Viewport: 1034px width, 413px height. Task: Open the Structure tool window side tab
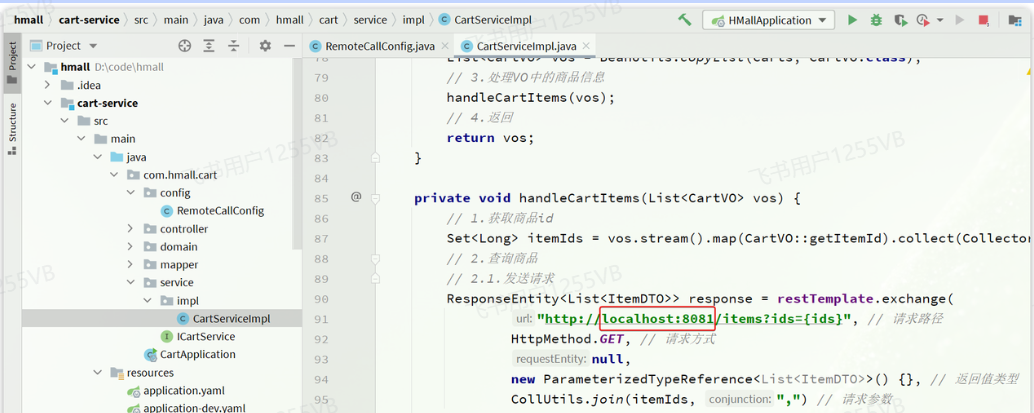11,129
